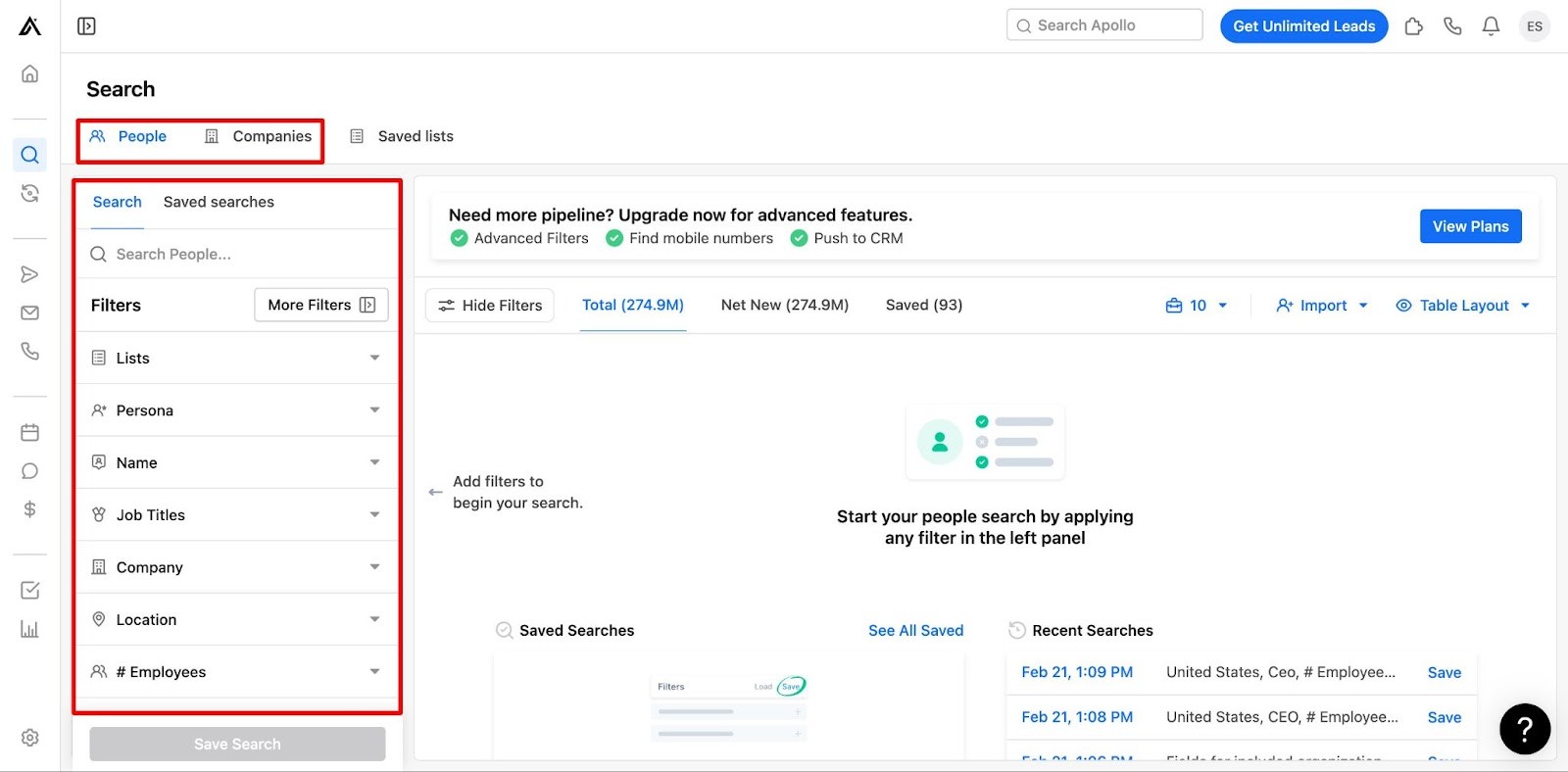Image resolution: width=1568 pixels, height=772 pixels.
Task: Open the Analytics bar chart icon
Action: pos(30,629)
